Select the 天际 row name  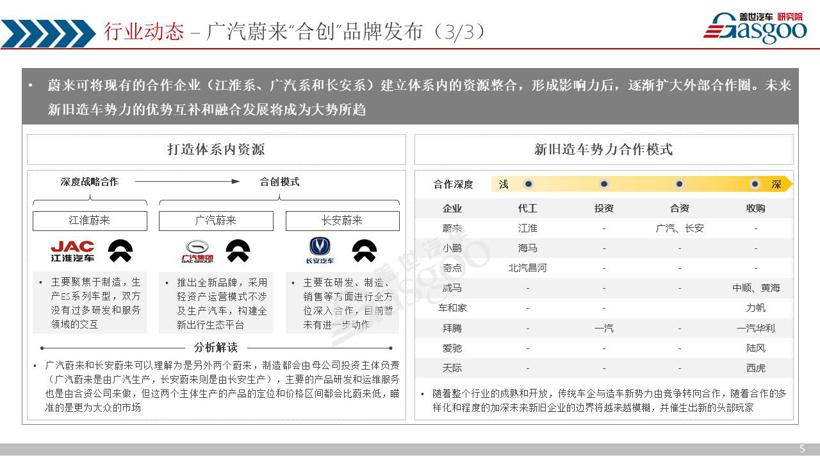452,368
